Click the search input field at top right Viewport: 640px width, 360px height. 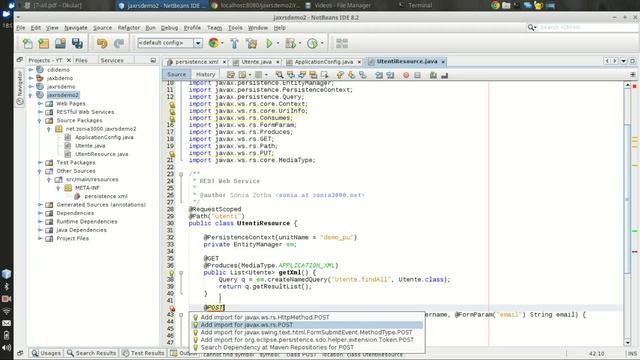click(x=588, y=27)
